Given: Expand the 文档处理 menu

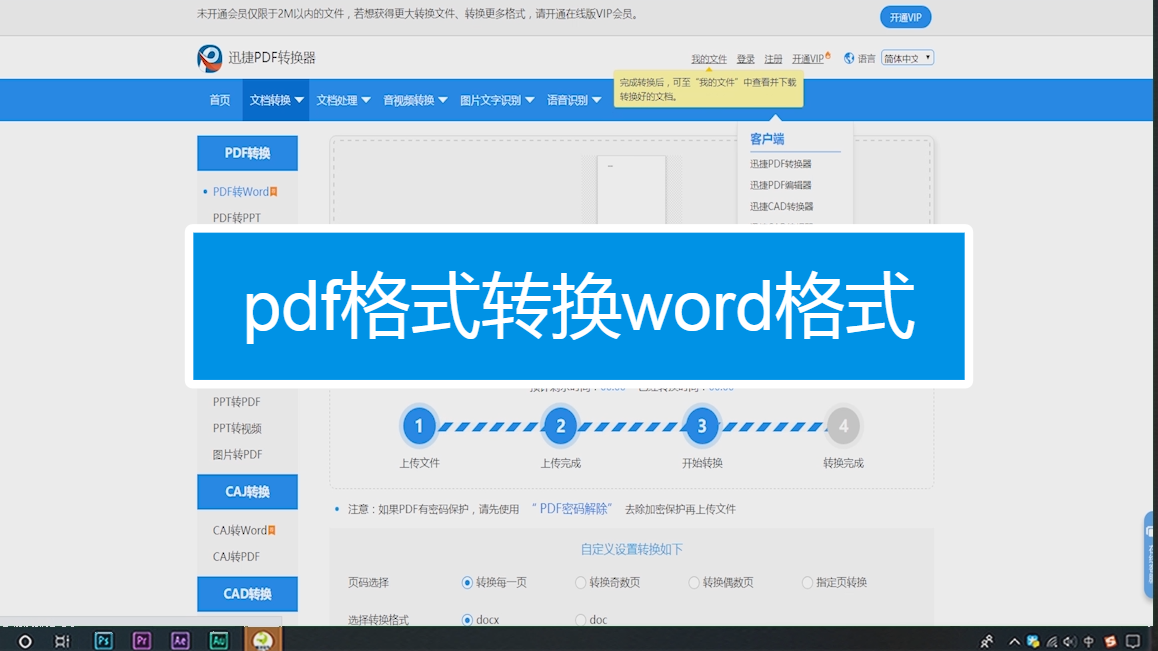Looking at the screenshot, I should [343, 100].
